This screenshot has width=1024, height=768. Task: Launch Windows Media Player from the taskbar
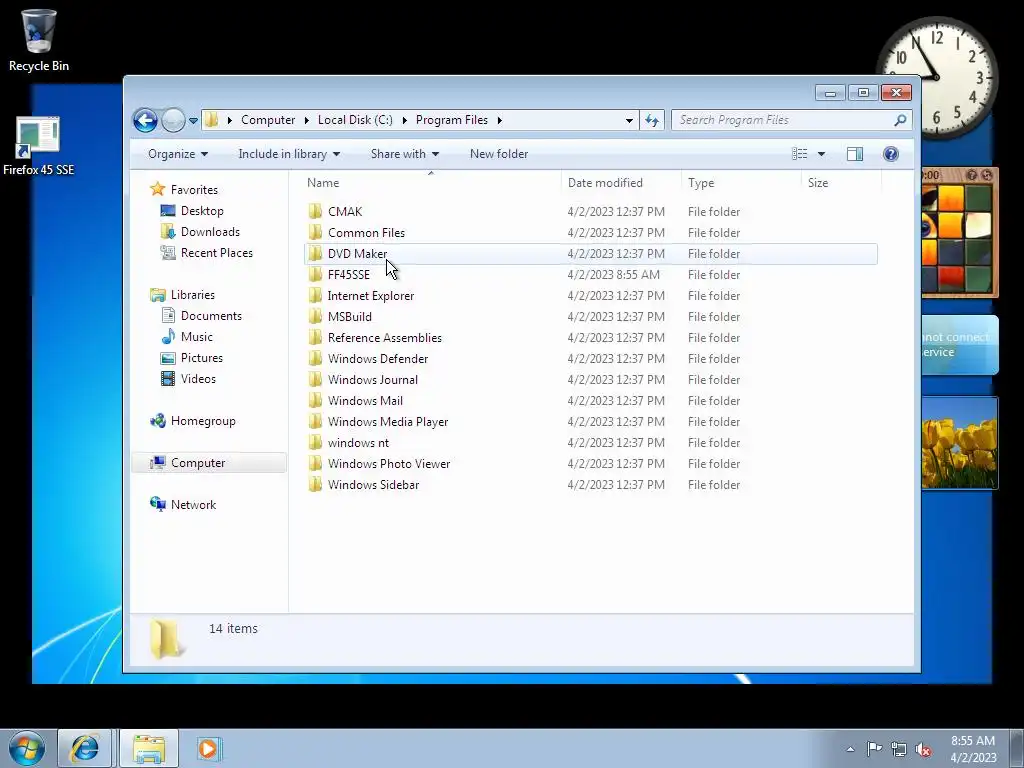[208, 748]
